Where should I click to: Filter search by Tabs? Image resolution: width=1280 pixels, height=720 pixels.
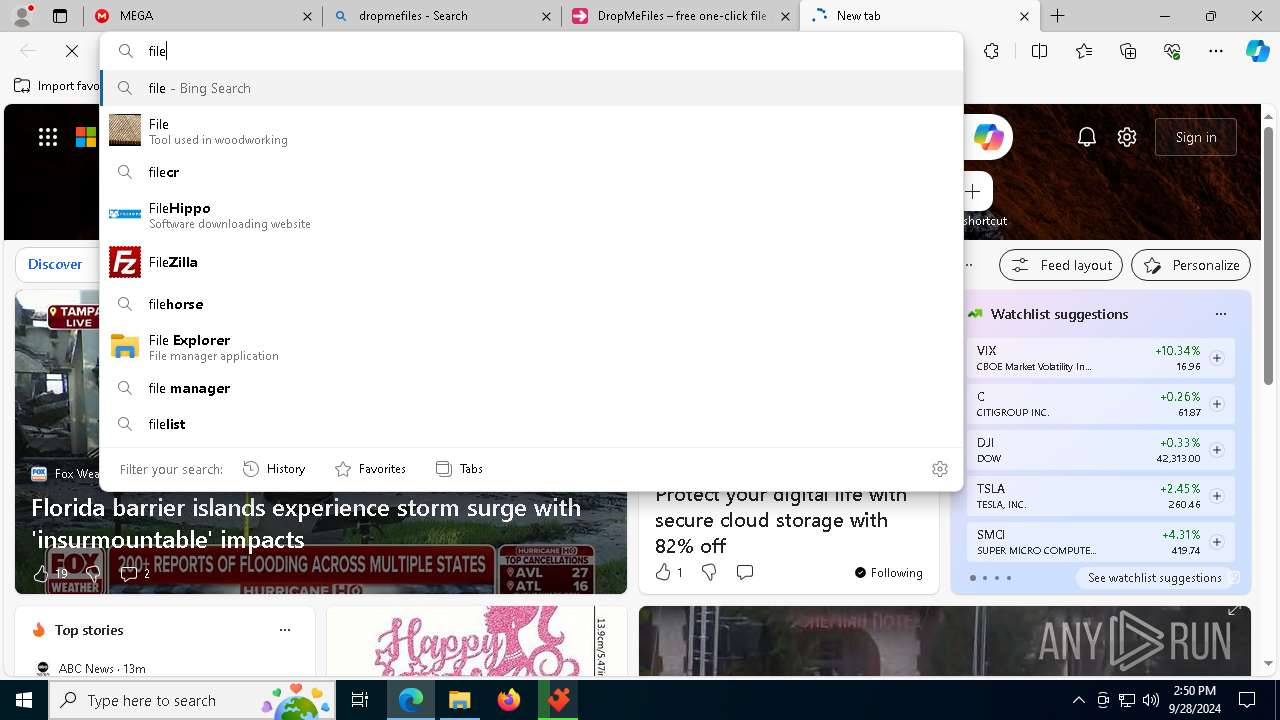(x=459, y=468)
